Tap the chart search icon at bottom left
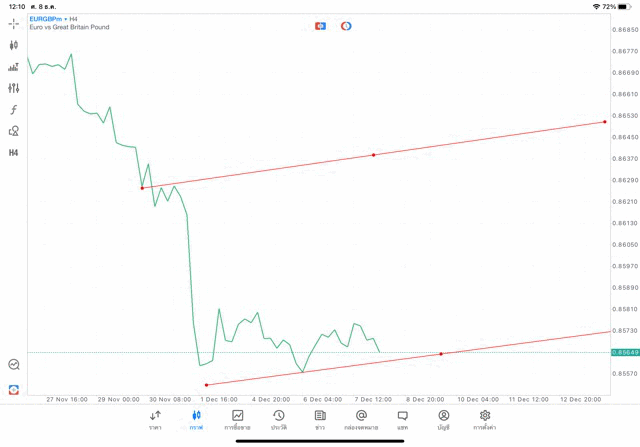Screen dimensions: 640x447 point(14,365)
